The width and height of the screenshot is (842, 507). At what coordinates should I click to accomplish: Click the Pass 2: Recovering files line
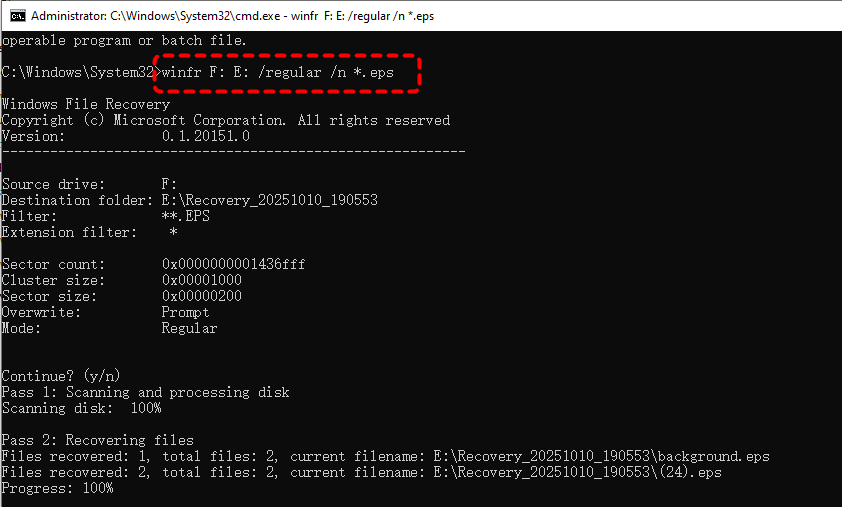[98, 440]
